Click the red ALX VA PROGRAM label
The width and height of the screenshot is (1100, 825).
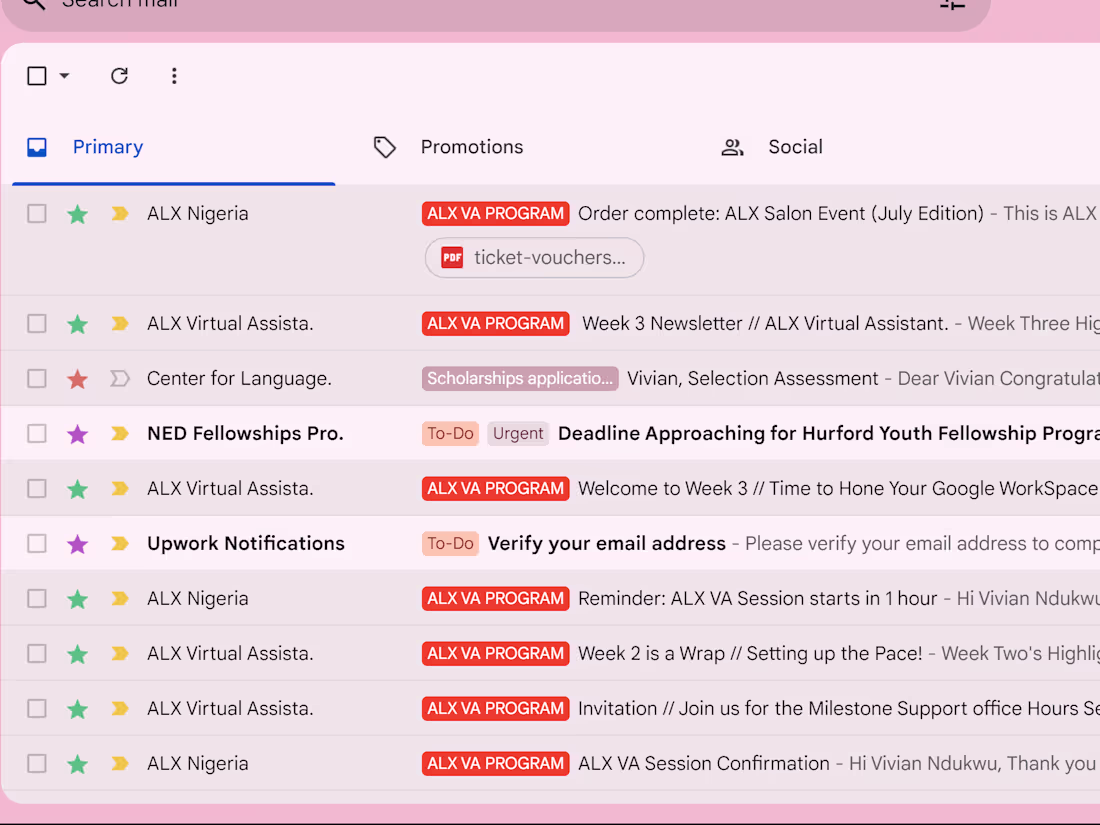[x=495, y=213]
